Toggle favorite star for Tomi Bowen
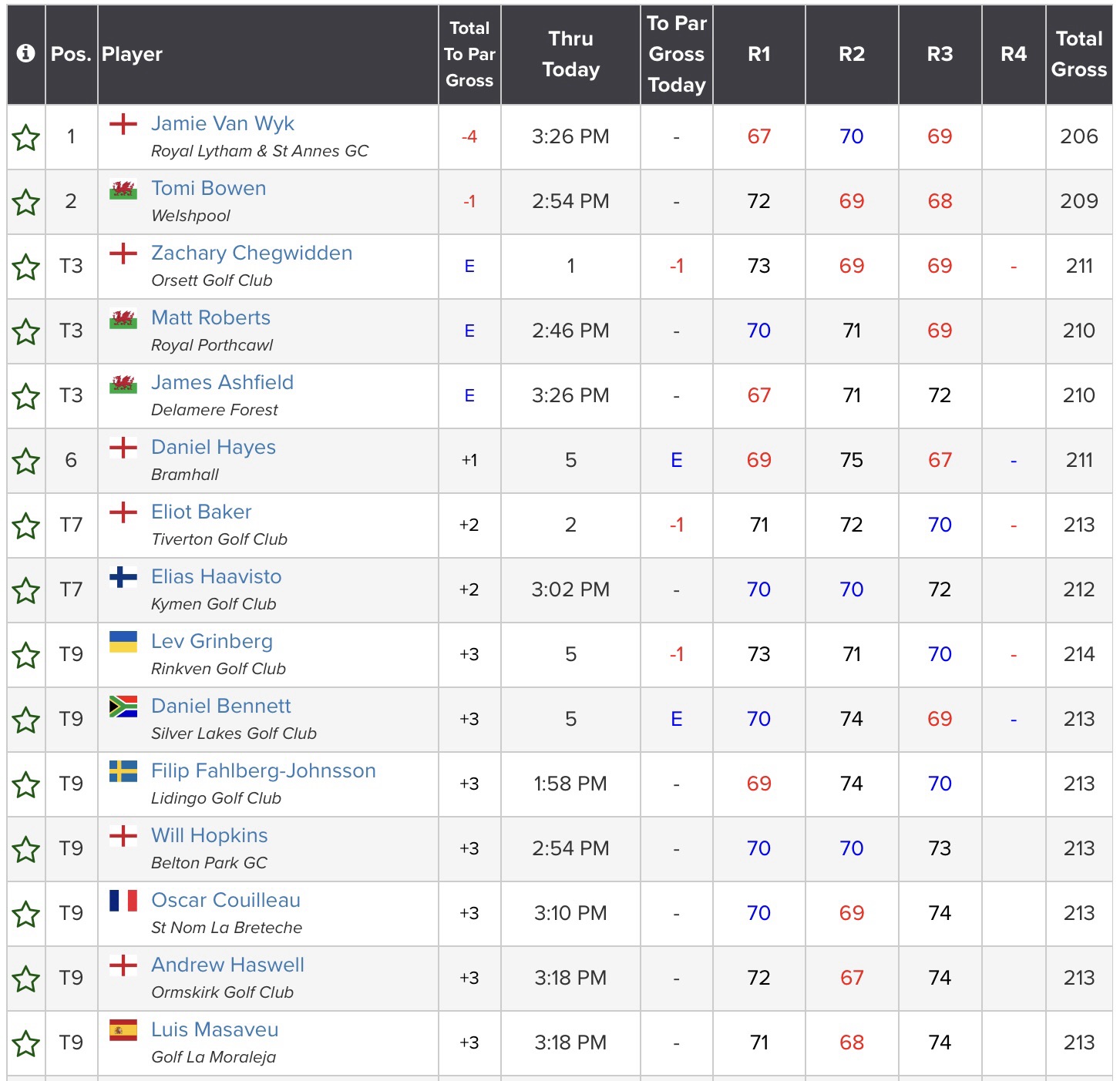Image resolution: width=1120 pixels, height=1081 pixels. coord(25,203)
